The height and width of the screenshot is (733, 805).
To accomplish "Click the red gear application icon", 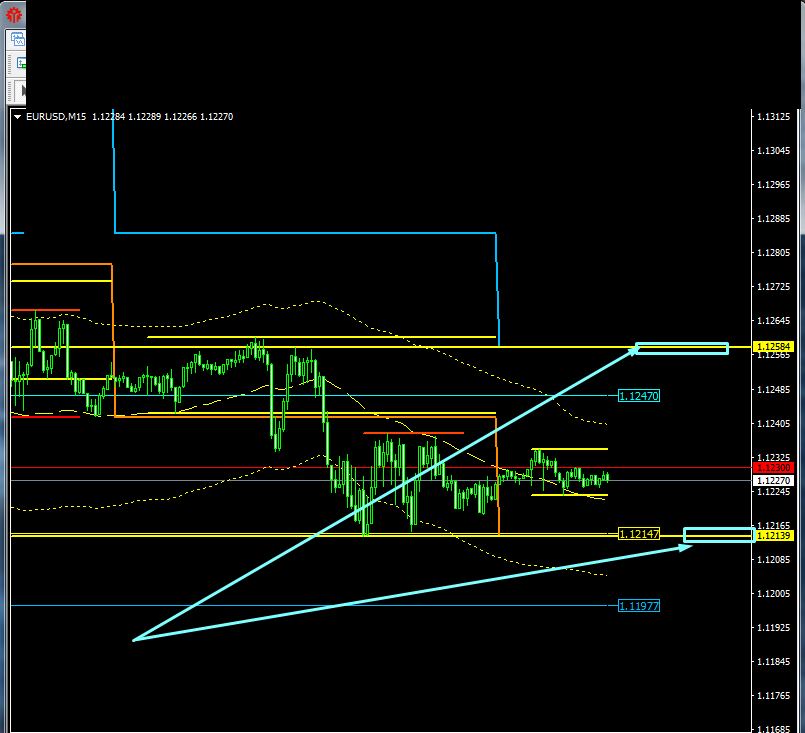I will [14, 14].
